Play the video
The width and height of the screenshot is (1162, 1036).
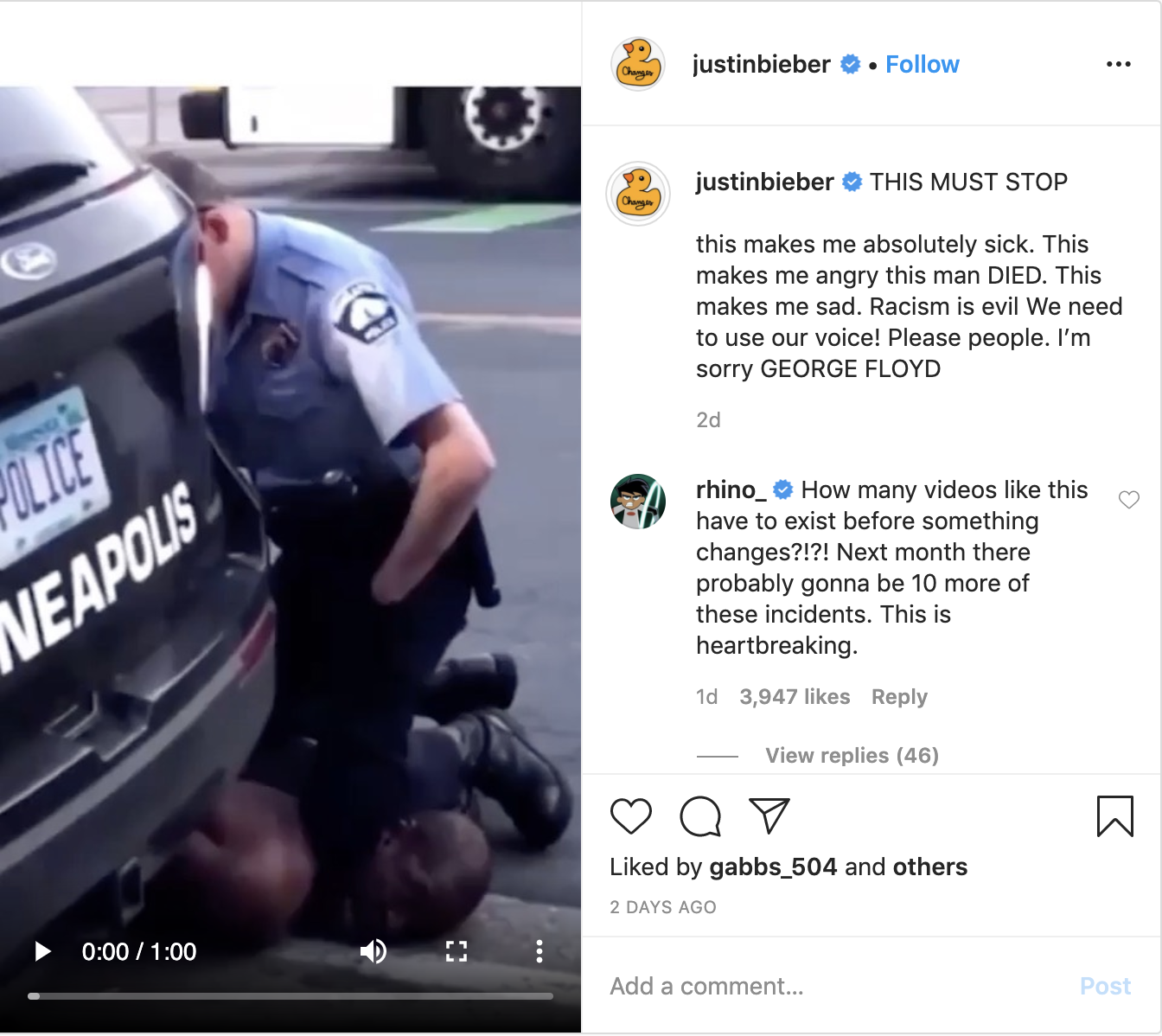[42, 952]
